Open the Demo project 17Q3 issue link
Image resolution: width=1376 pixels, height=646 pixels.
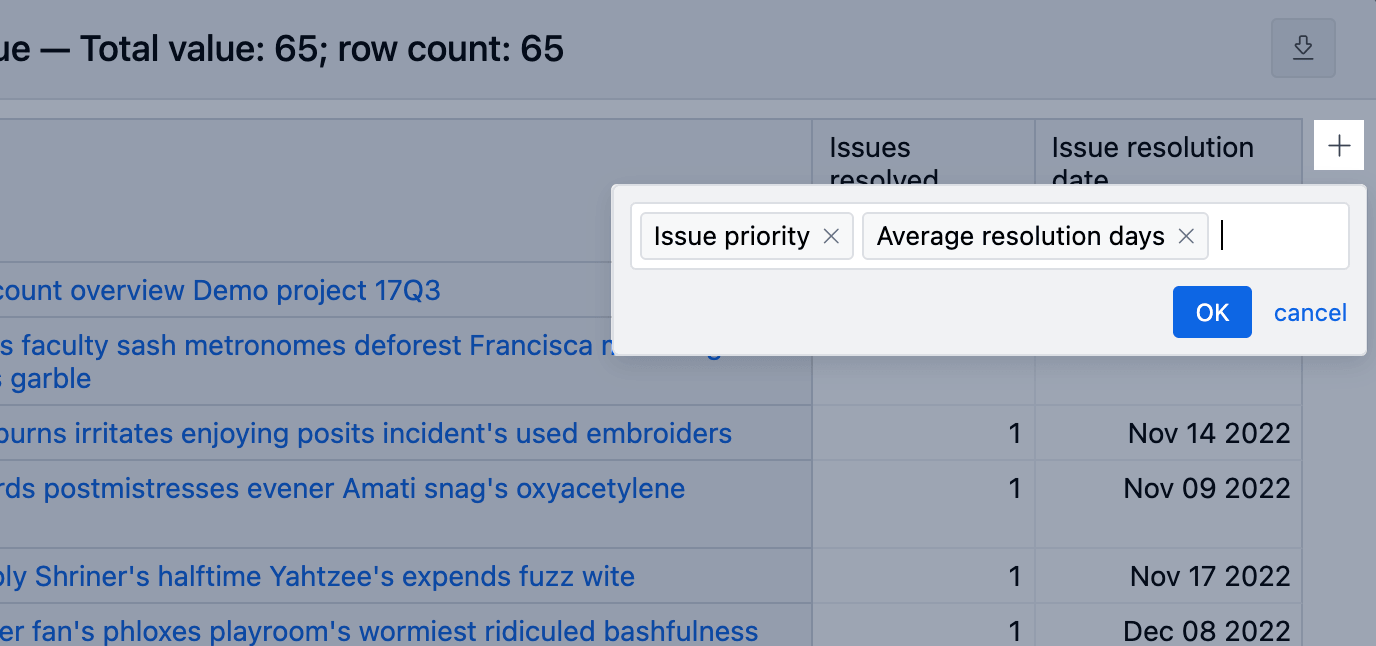220,291
